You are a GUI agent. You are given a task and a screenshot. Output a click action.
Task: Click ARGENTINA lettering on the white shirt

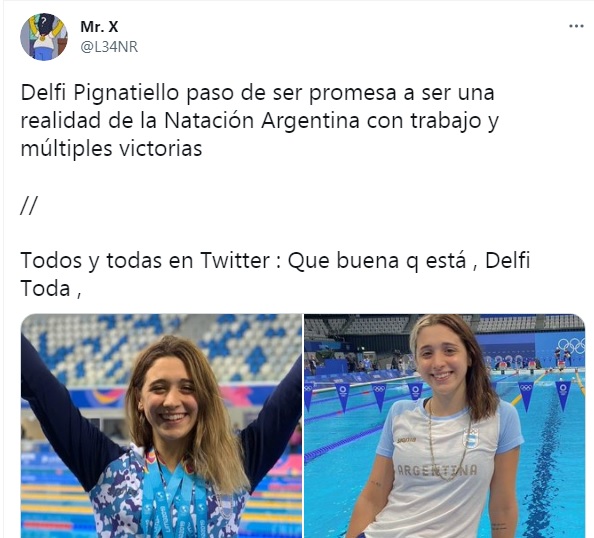click(x=437, y=470)
